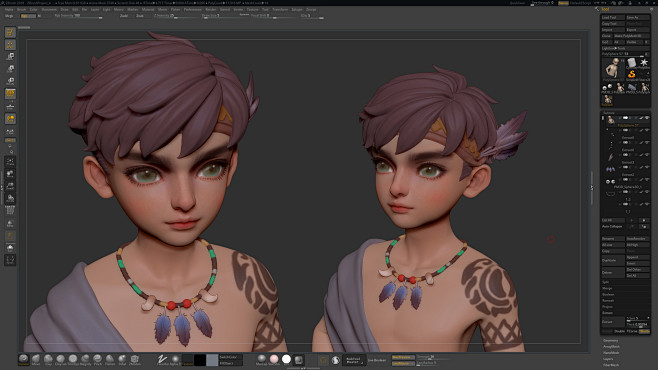Click the Append subtool button
Screen dimensions: 658x370
pos(637,257)
